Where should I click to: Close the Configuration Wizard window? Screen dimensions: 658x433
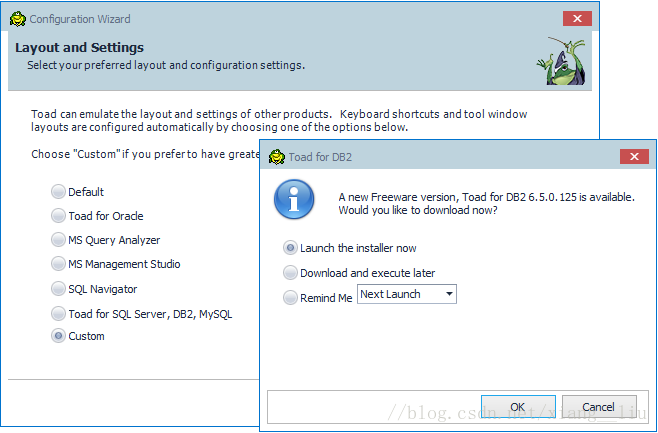pyautogui.click(x=577, y=18)
